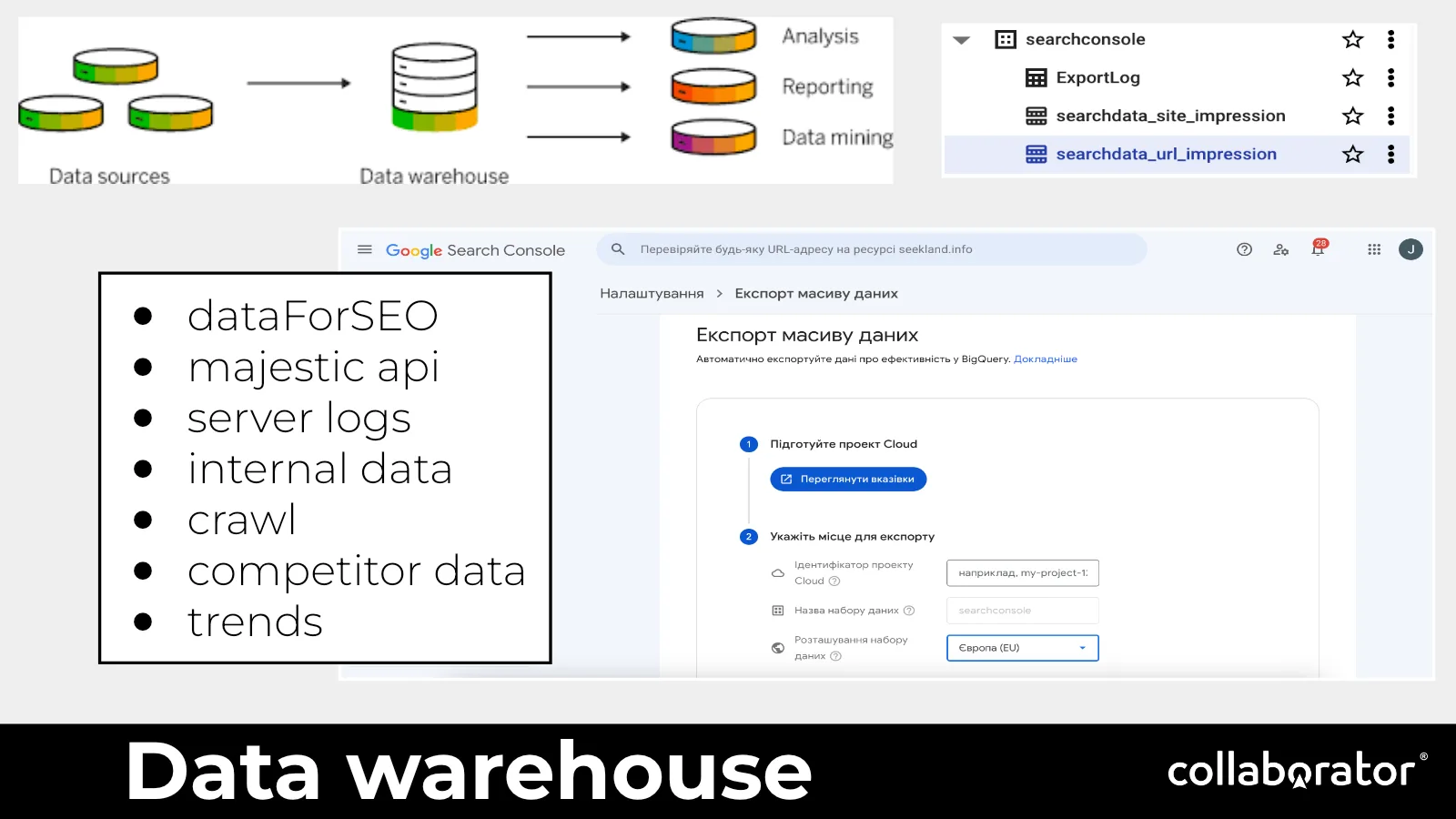
Task: Click the 'trends' list item
Action: pyautogui.click(x=255, y=622)
